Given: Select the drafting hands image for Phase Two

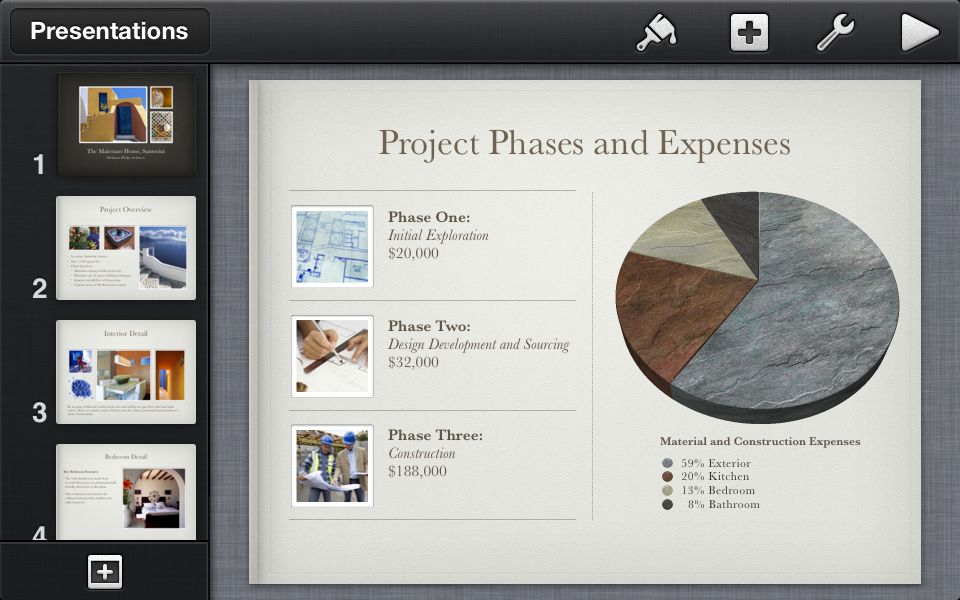Looking at the screenshot, I should pyautogui.click(x=332, y=356).
